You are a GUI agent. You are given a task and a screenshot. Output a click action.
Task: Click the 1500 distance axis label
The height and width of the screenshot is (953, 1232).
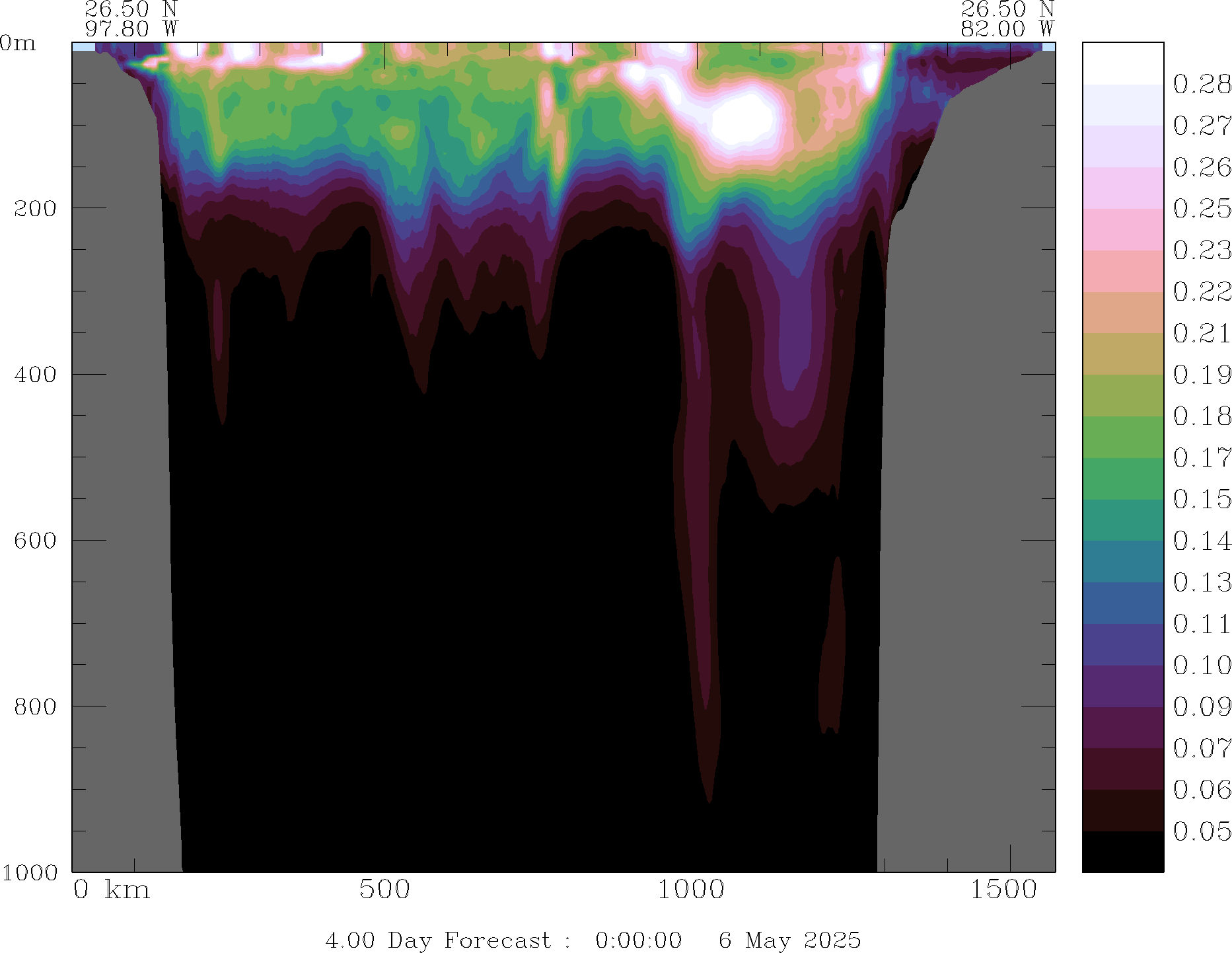[x=1003, y=890]
